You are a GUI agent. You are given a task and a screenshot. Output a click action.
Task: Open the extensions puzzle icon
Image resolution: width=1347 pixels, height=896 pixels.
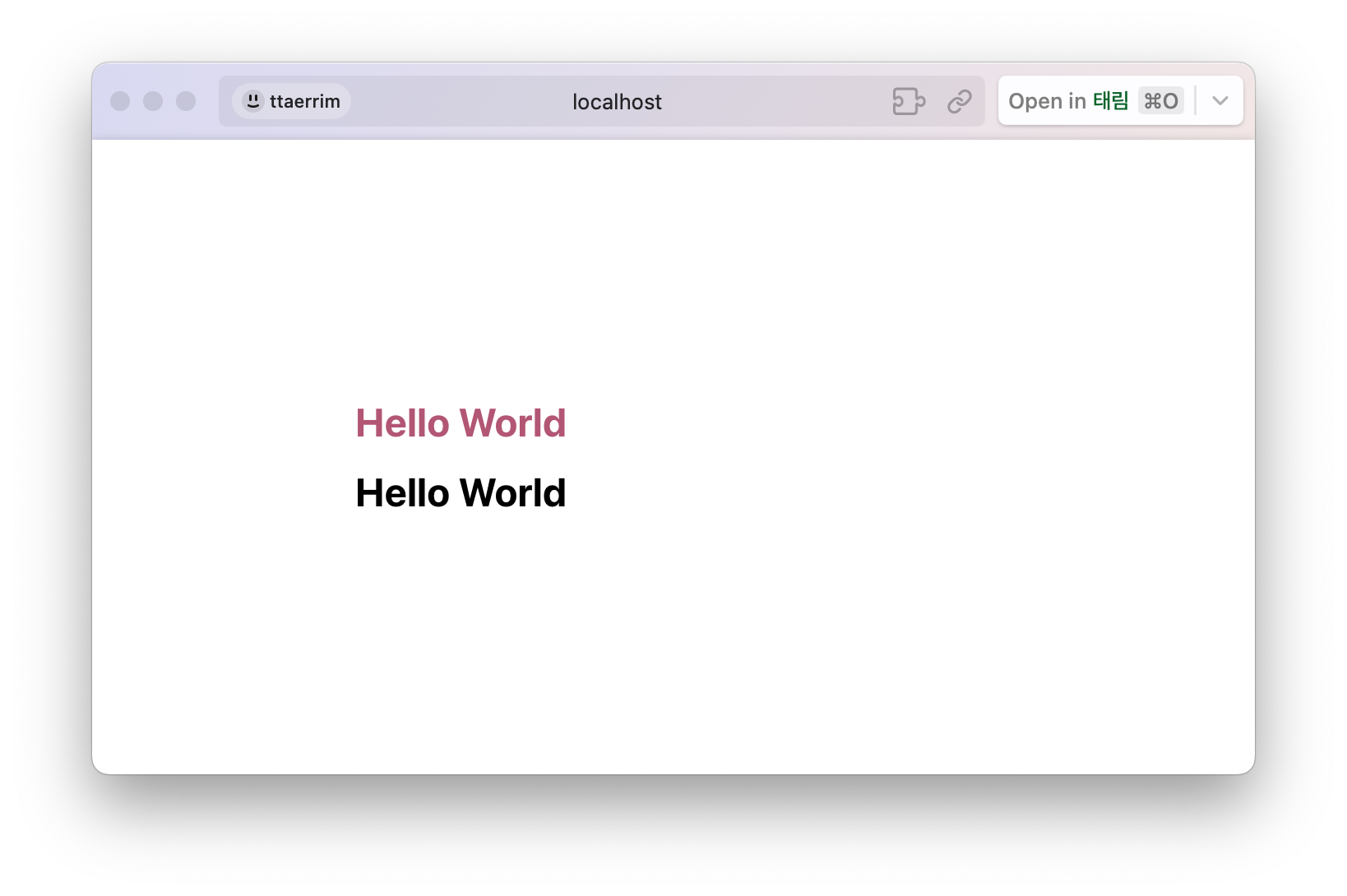[x=909, y=101]
